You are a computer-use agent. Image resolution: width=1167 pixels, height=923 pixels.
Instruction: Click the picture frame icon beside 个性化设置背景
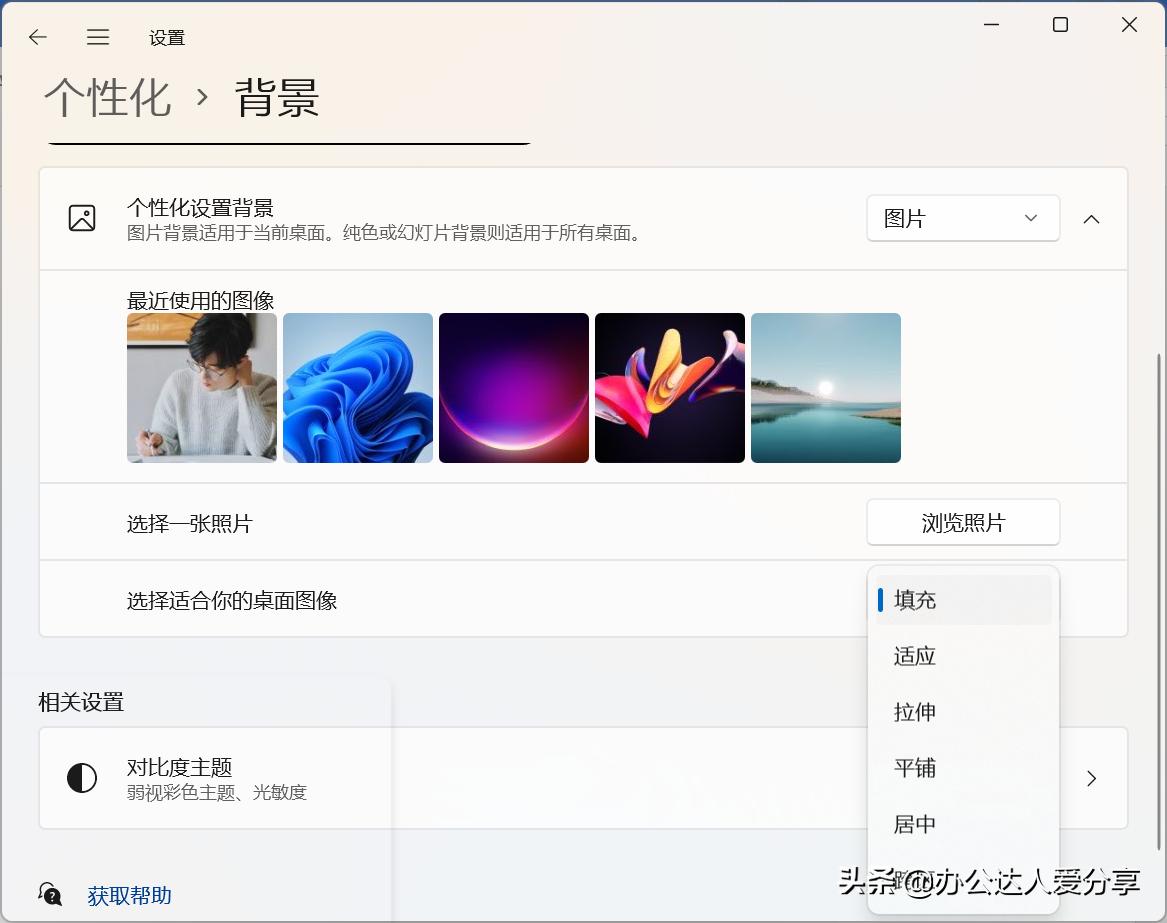pos(83,218)
